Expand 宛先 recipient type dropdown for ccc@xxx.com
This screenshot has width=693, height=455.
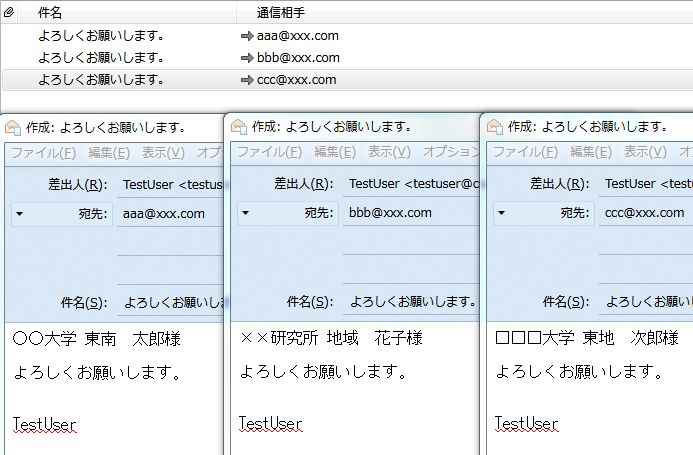coord(544,213)
